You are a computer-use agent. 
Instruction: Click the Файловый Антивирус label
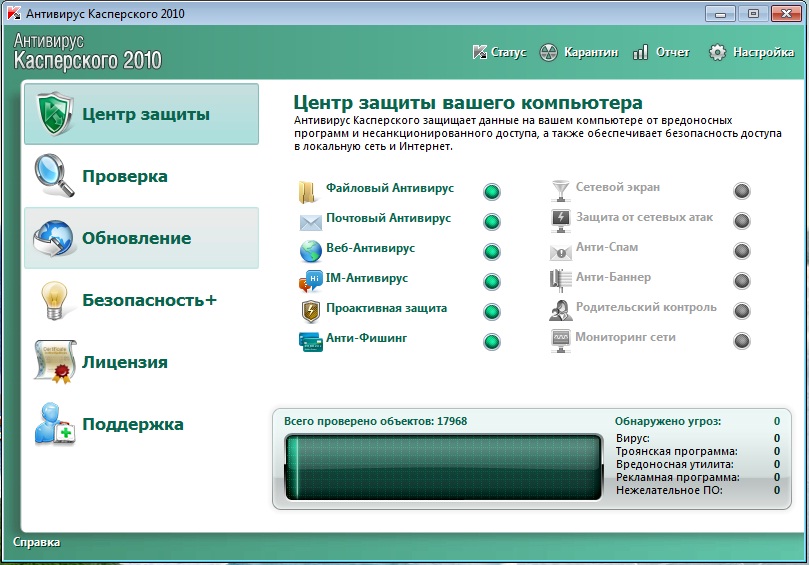[390, 188]
